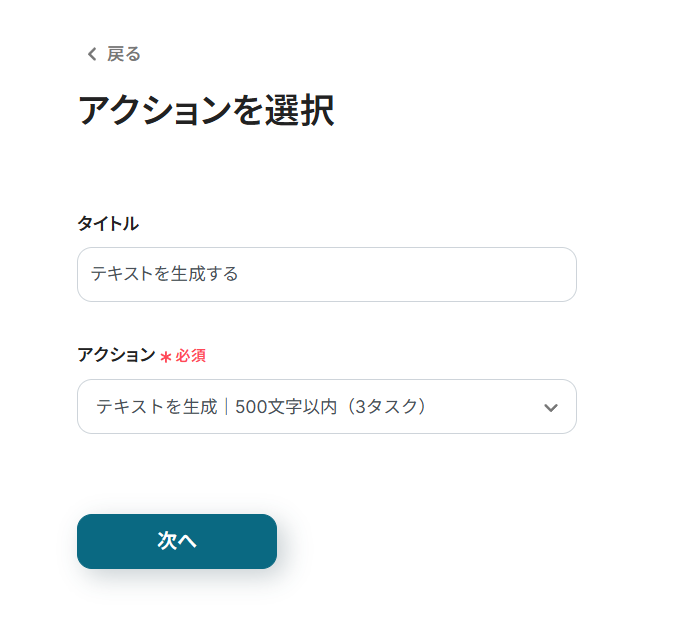Click the 選択 part of the heading
The width and height of the screenshot is (674, 643).
click(299, 111)
